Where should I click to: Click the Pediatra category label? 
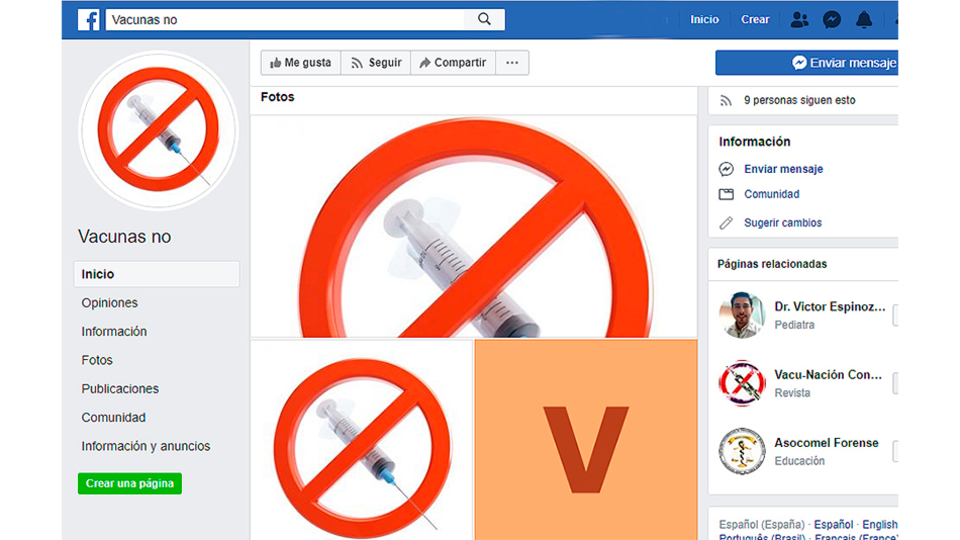pyautogui.click(x=794, y=325)
